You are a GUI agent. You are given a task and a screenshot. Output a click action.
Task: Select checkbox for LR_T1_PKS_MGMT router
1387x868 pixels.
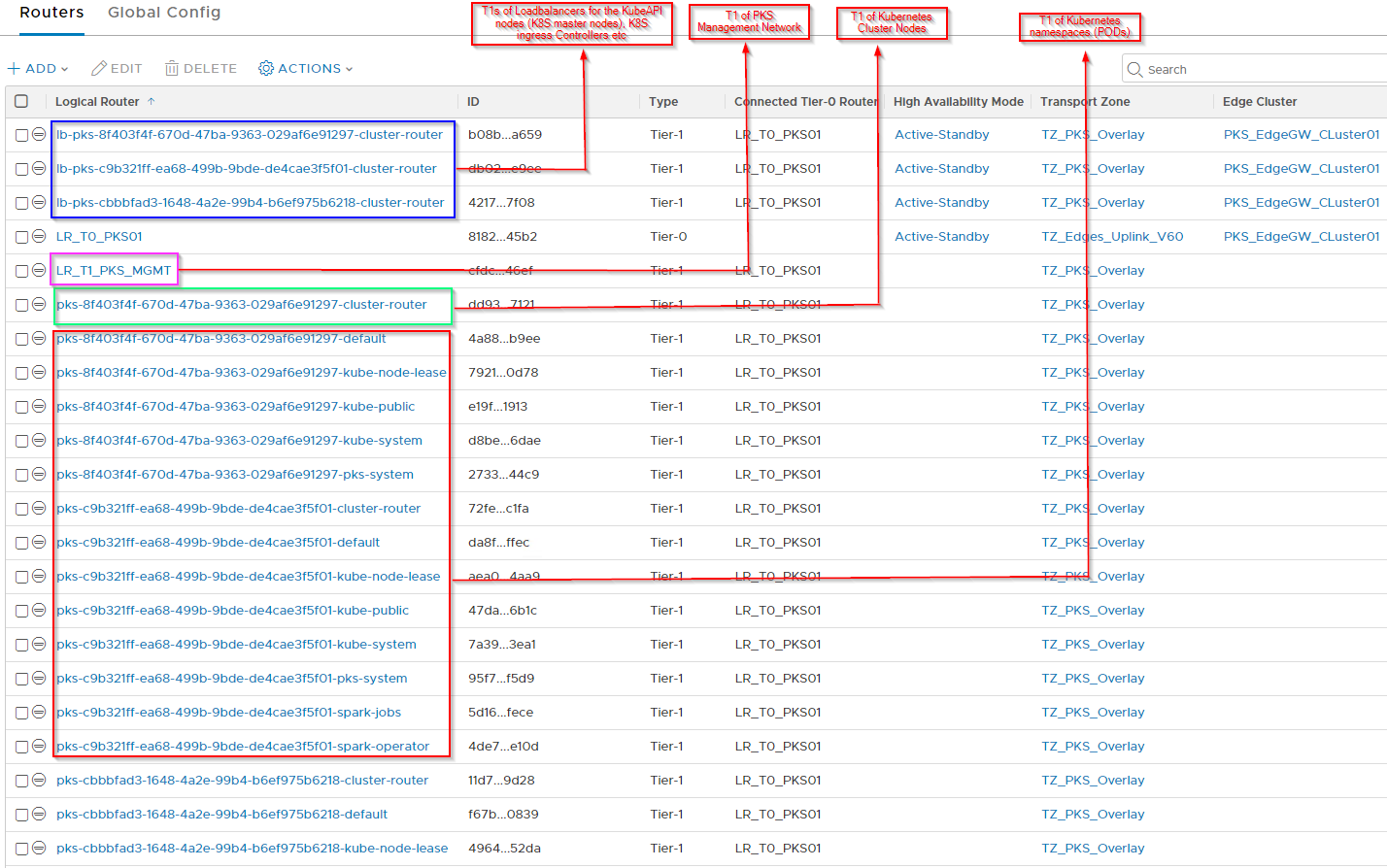[x=21, y=271]
